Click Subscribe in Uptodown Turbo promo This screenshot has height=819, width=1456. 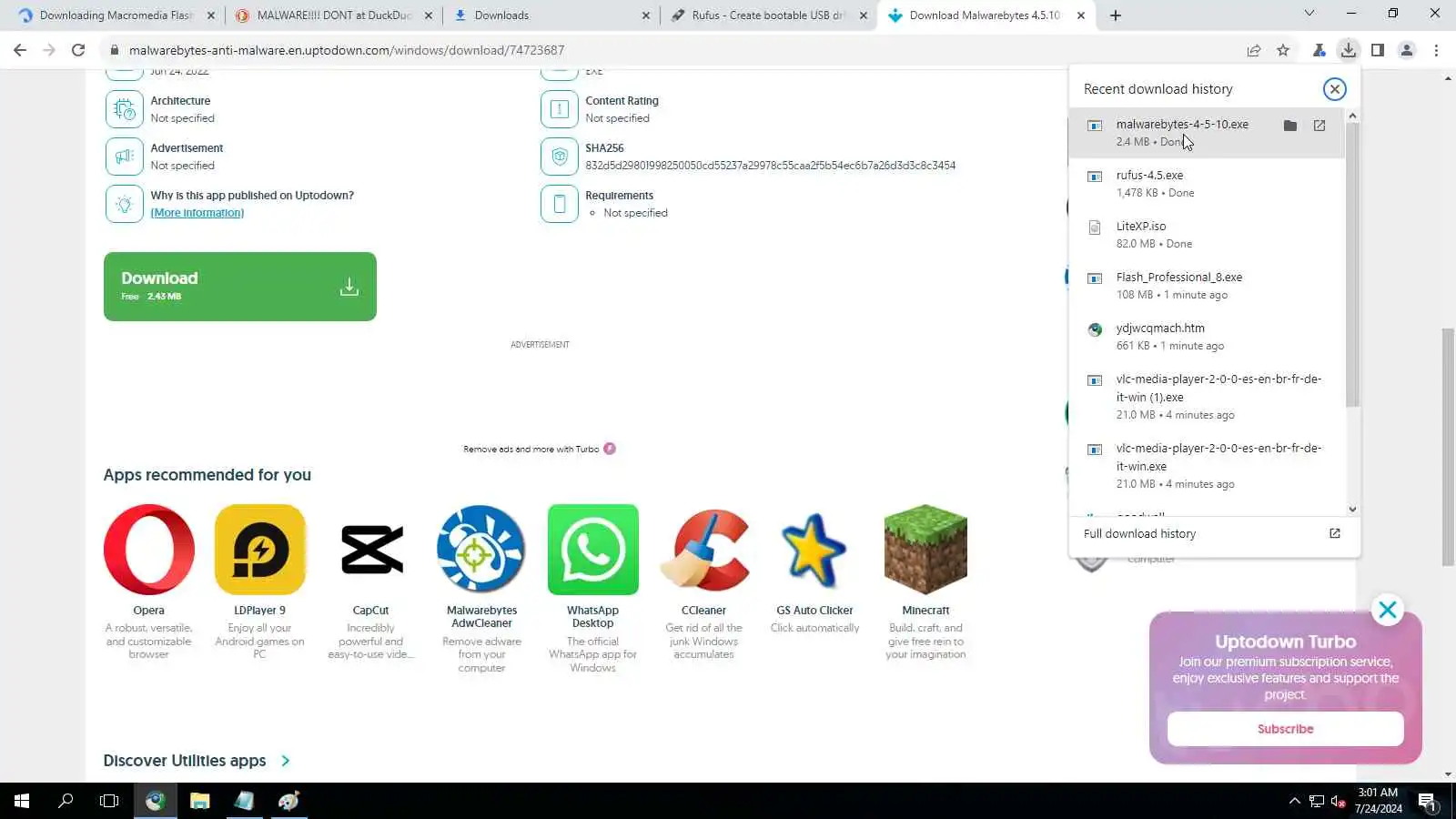pos(1285,729)
